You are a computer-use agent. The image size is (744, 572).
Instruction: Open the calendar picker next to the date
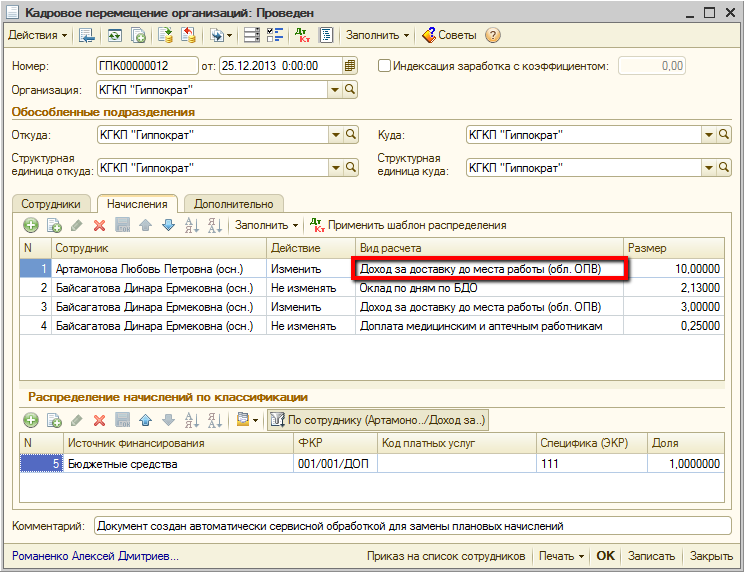(x=350, y=66)
